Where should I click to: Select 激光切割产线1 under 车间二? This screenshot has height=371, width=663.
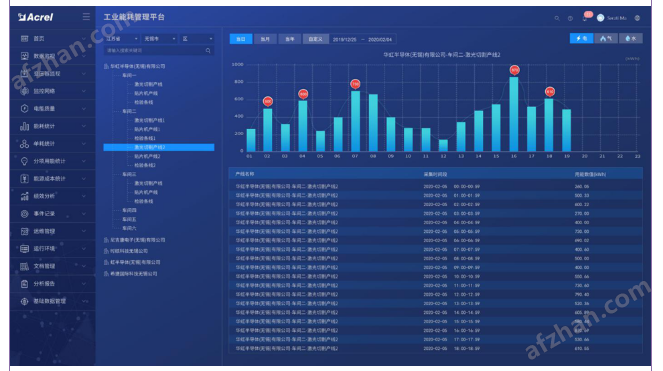coord(149,120)
